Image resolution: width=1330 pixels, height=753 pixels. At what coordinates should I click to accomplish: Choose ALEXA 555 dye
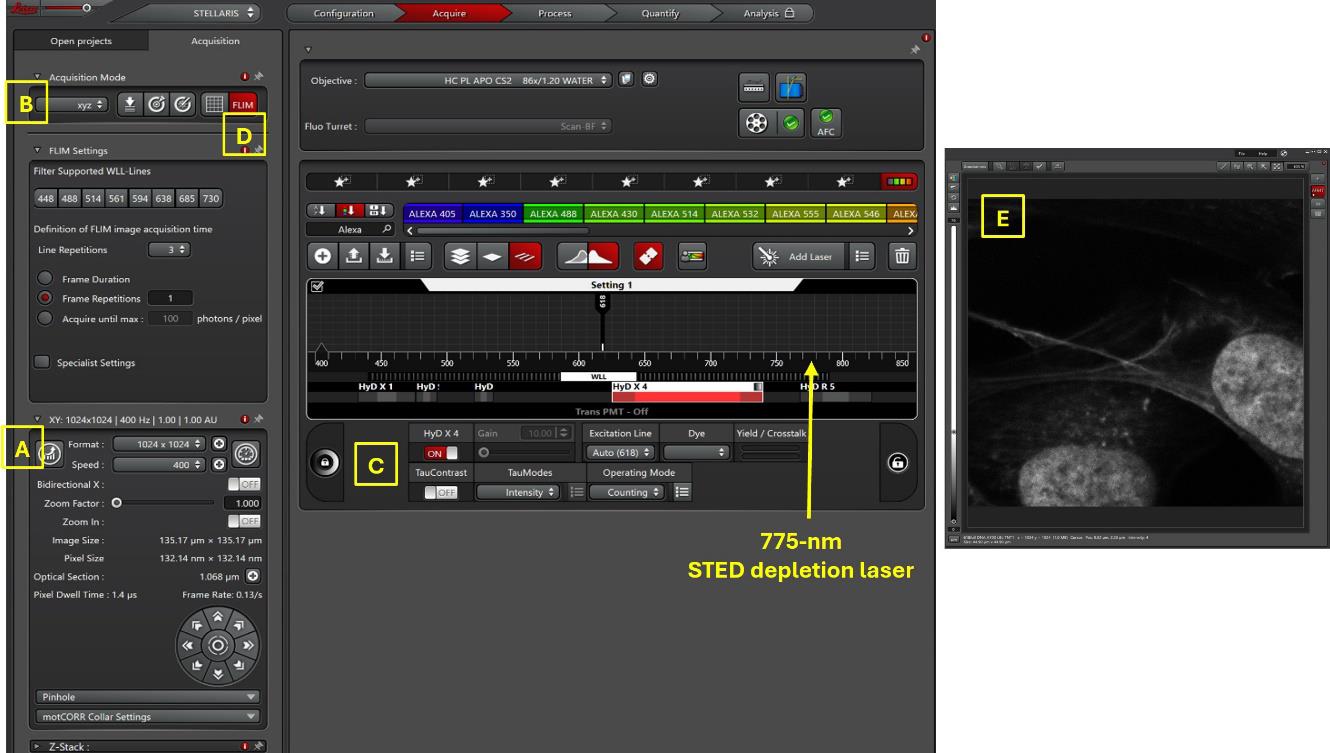(x=796, y=214)
